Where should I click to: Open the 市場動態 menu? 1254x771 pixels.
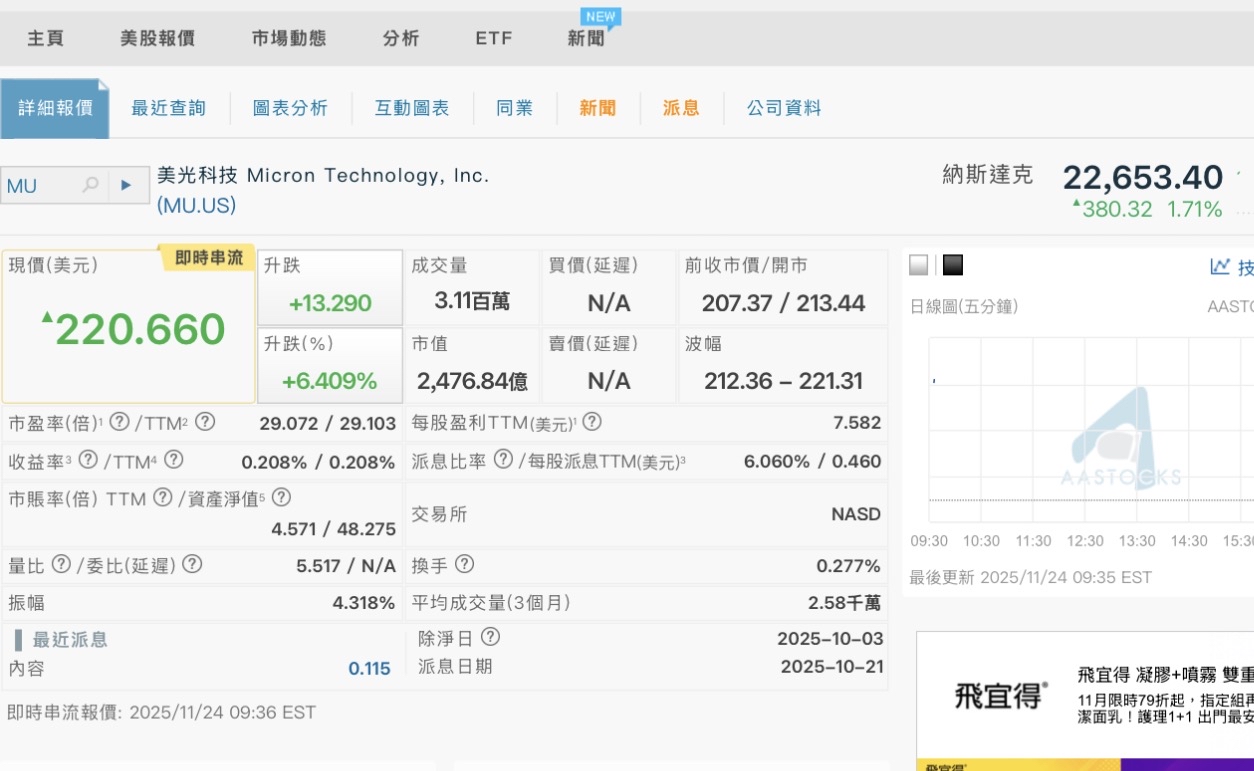[289, 39]
